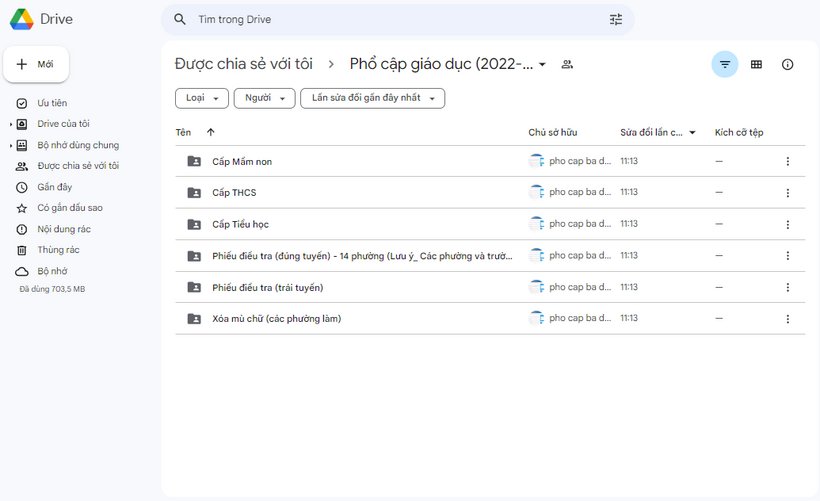
Task: Select Phiếu điều tra (trái tuyến) folder name
Action: click(x=268, y=287)
